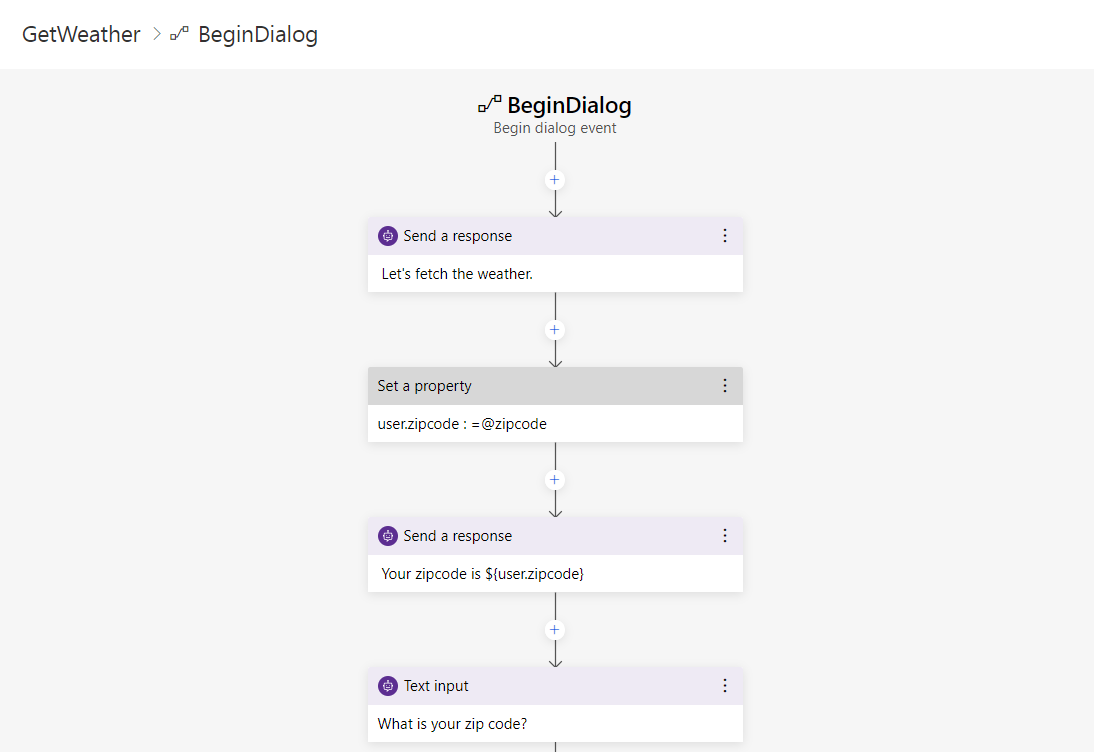1094x752 pixels.
Task: Open the ellipsis menu on the Text input node
Action: pos(725,685)
